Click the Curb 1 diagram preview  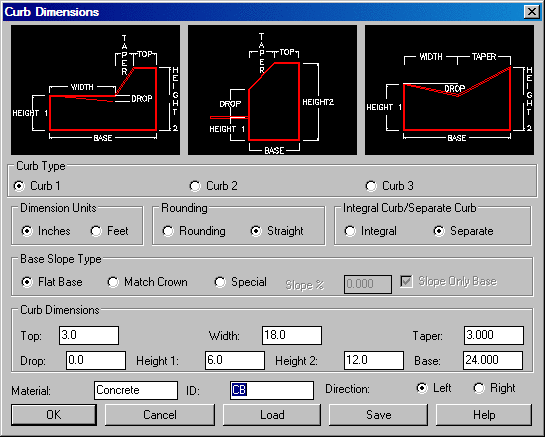pos(96,90)
